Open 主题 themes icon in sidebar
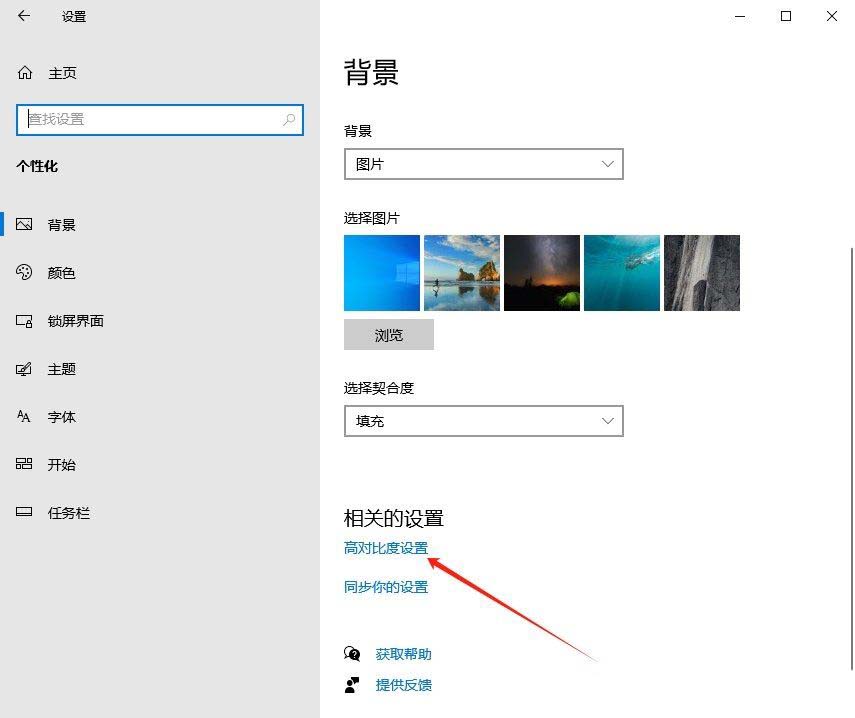Screen dimensions: 855x718 (25, 369)
